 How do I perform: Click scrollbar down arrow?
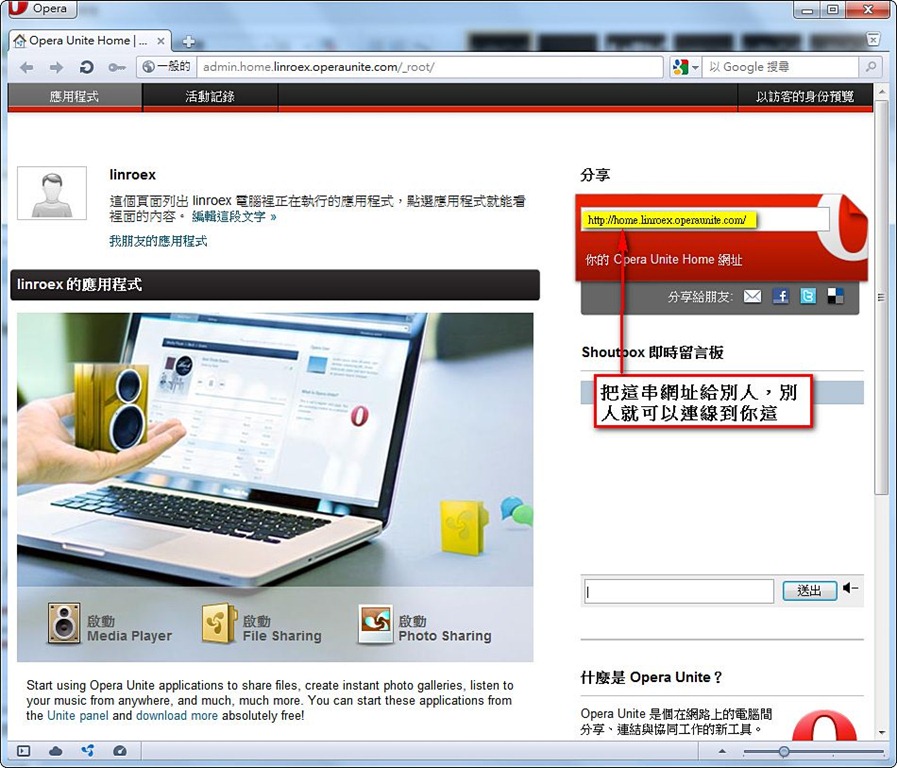[x=881, y=732]
